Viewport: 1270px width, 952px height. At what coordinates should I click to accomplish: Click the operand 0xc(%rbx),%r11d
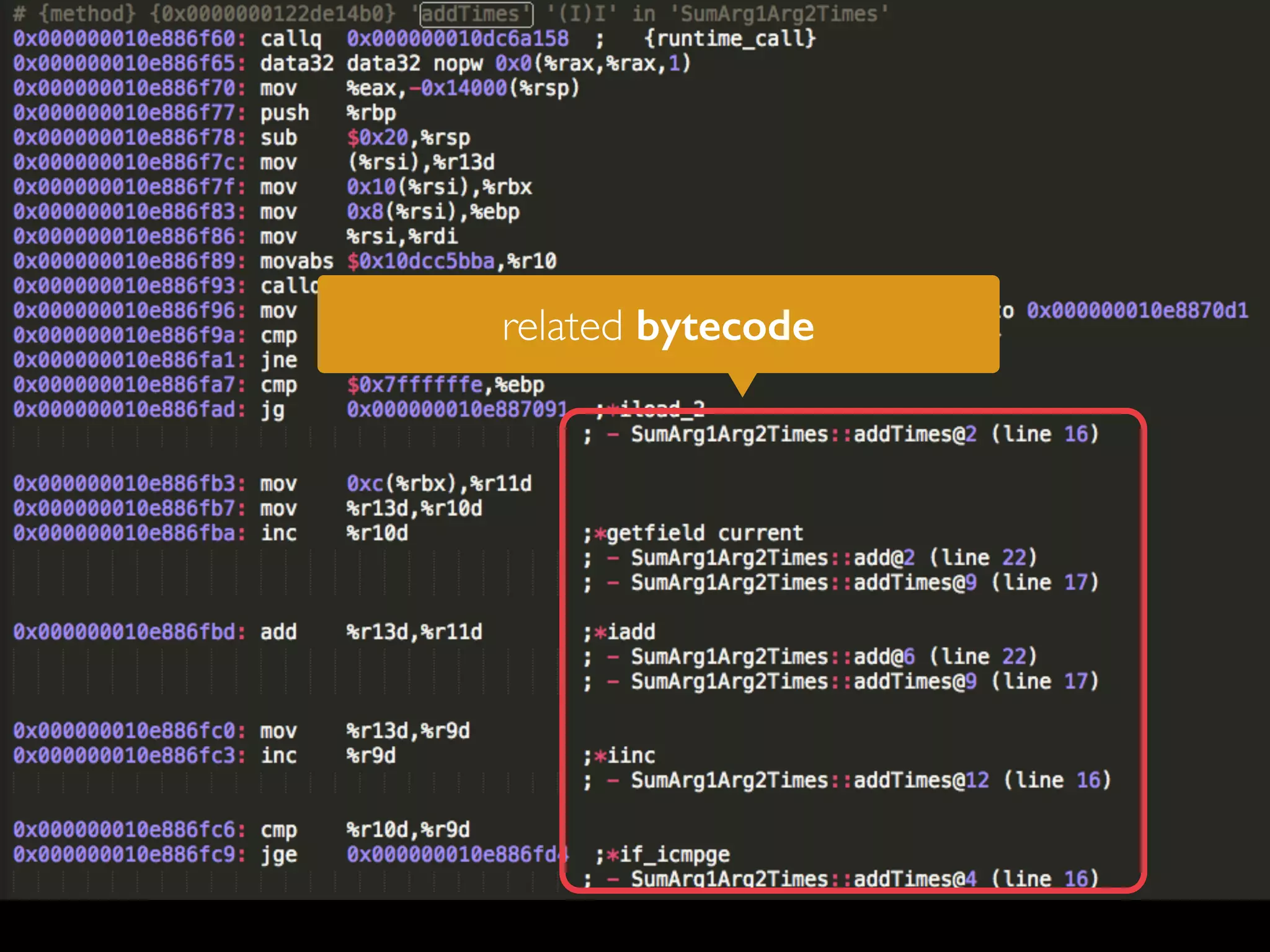[x=439, y=484]
